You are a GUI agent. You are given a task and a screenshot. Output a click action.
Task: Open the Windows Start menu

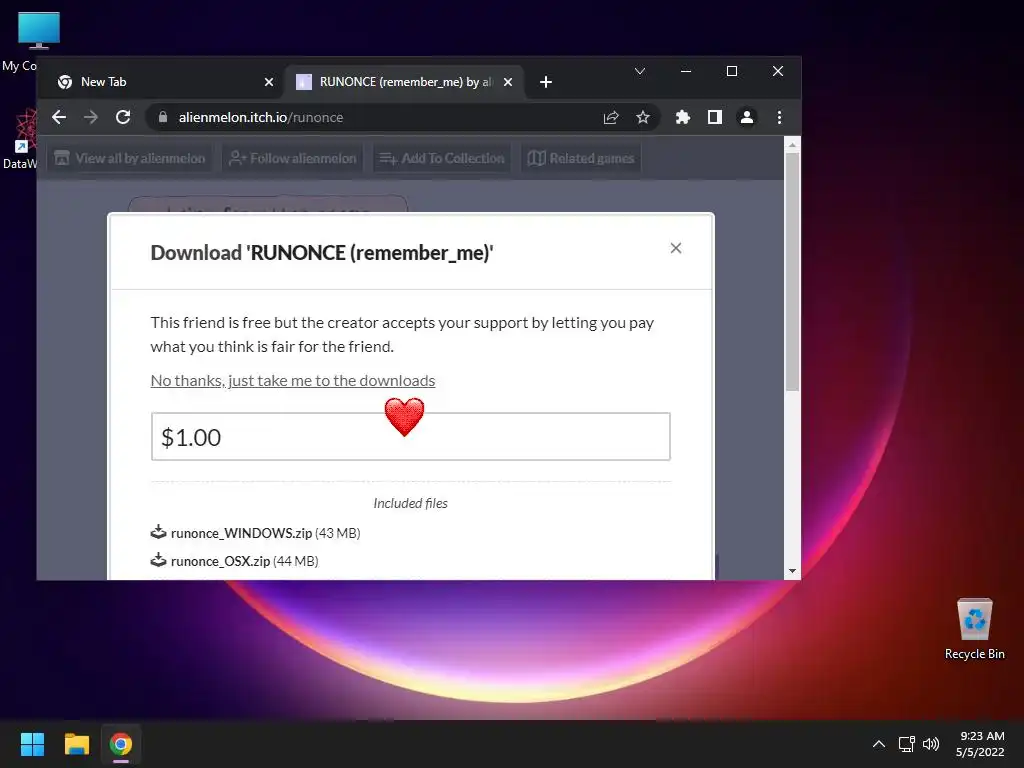click(32, 744)
